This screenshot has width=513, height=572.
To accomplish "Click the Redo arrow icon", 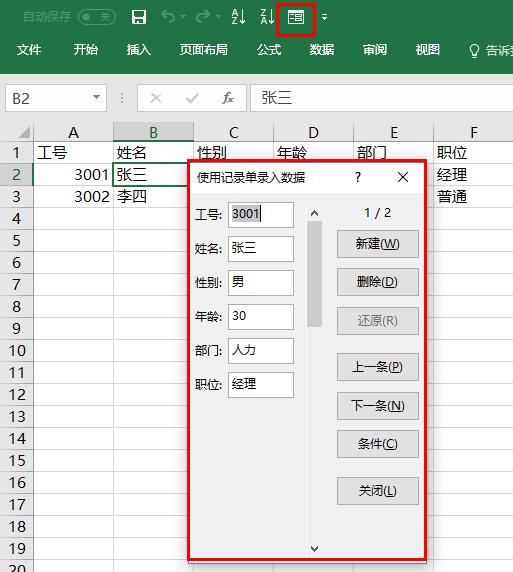I will (202, 16).
